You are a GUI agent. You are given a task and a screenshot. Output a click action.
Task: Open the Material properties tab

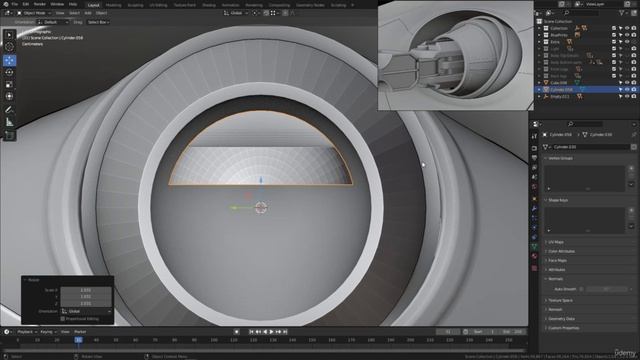click(x=534, y=256)
